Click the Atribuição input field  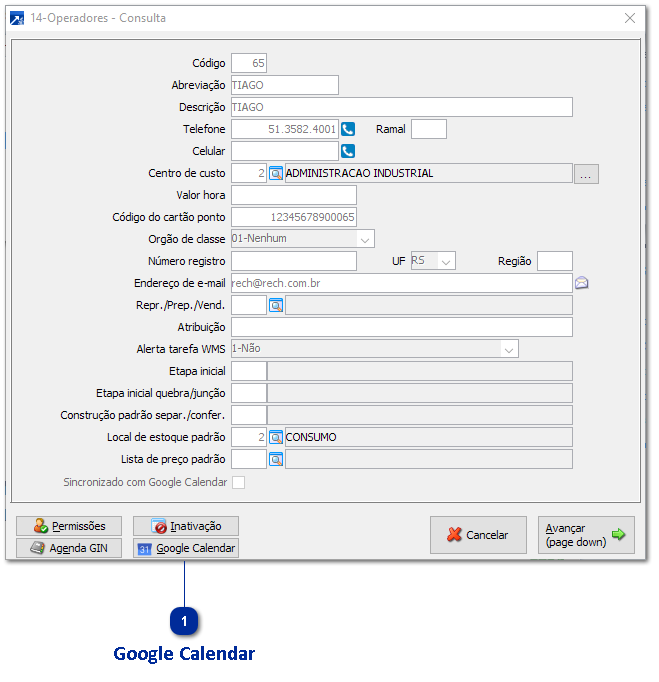[402, 327]
